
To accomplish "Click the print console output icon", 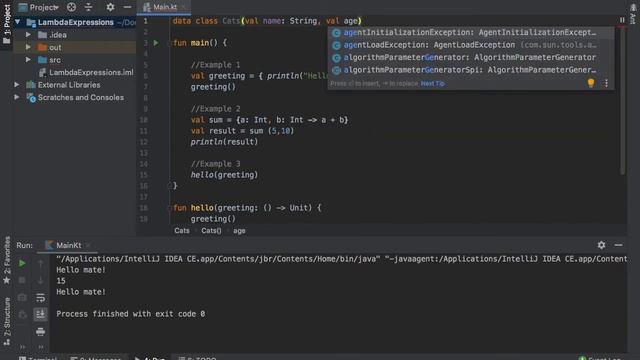I will tap(40, 331).
